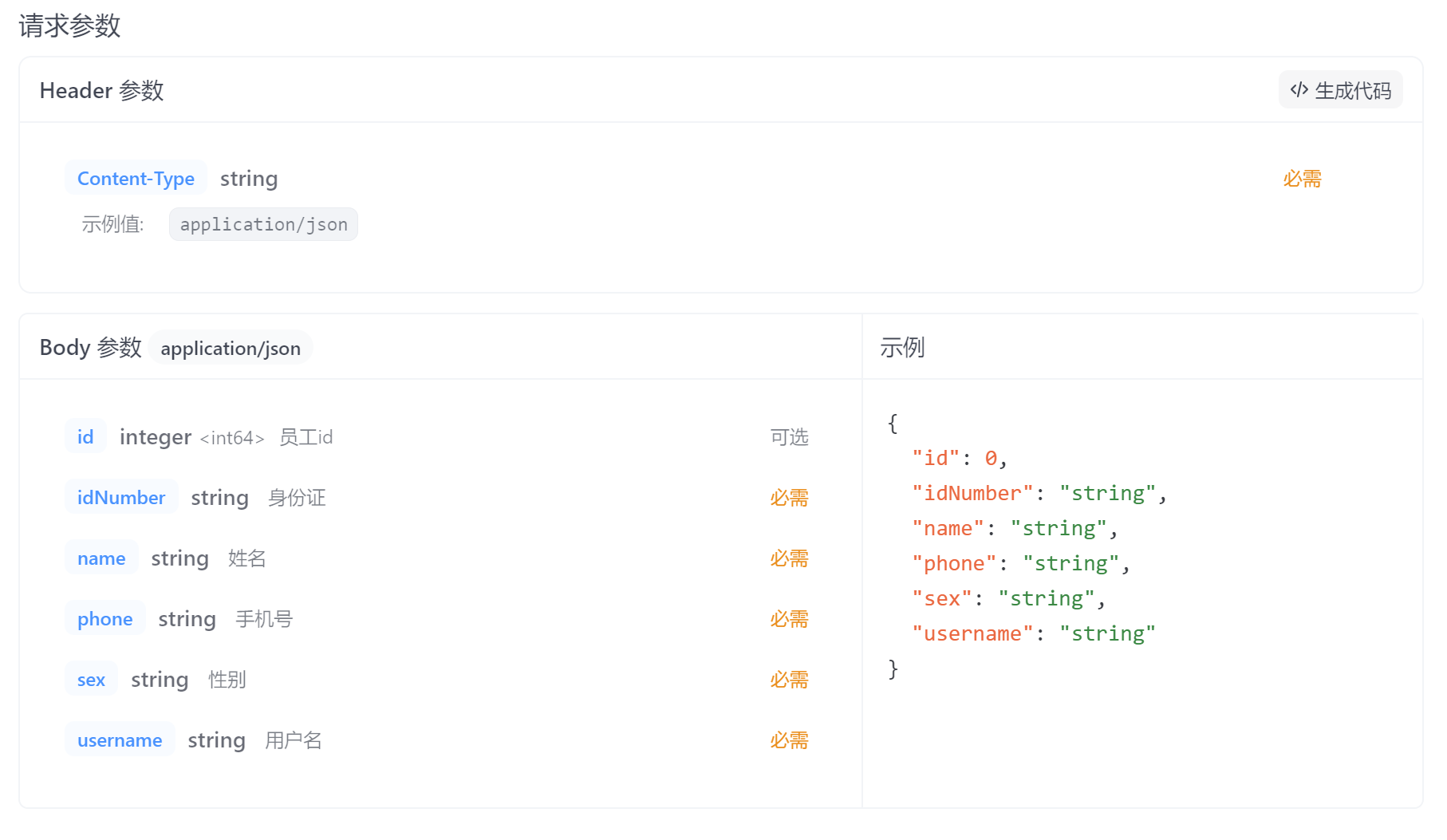
Task: Click the 可选 label for id
Action: click(789, 437)
